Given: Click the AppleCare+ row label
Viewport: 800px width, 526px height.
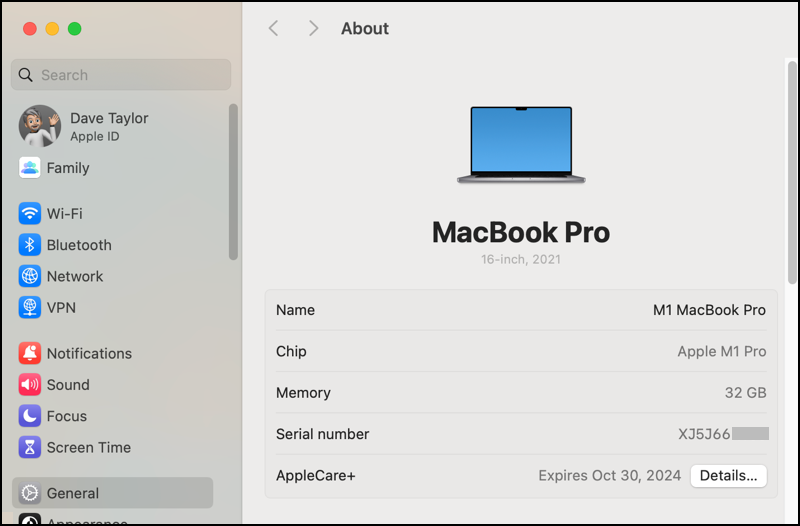Looking at the screenshot, I should click(x=316, y=475).
